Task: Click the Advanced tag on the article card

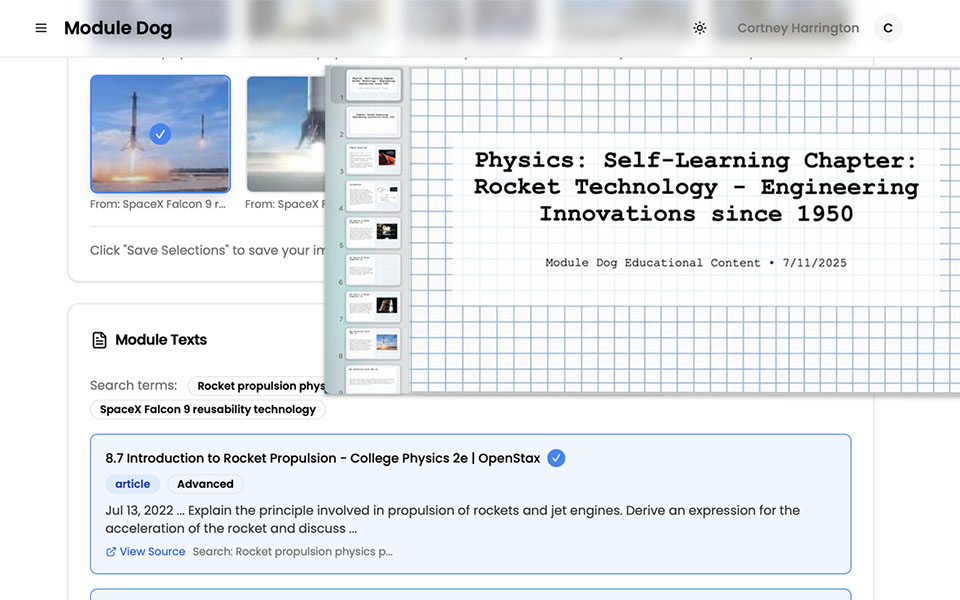Action: [205, 484]
